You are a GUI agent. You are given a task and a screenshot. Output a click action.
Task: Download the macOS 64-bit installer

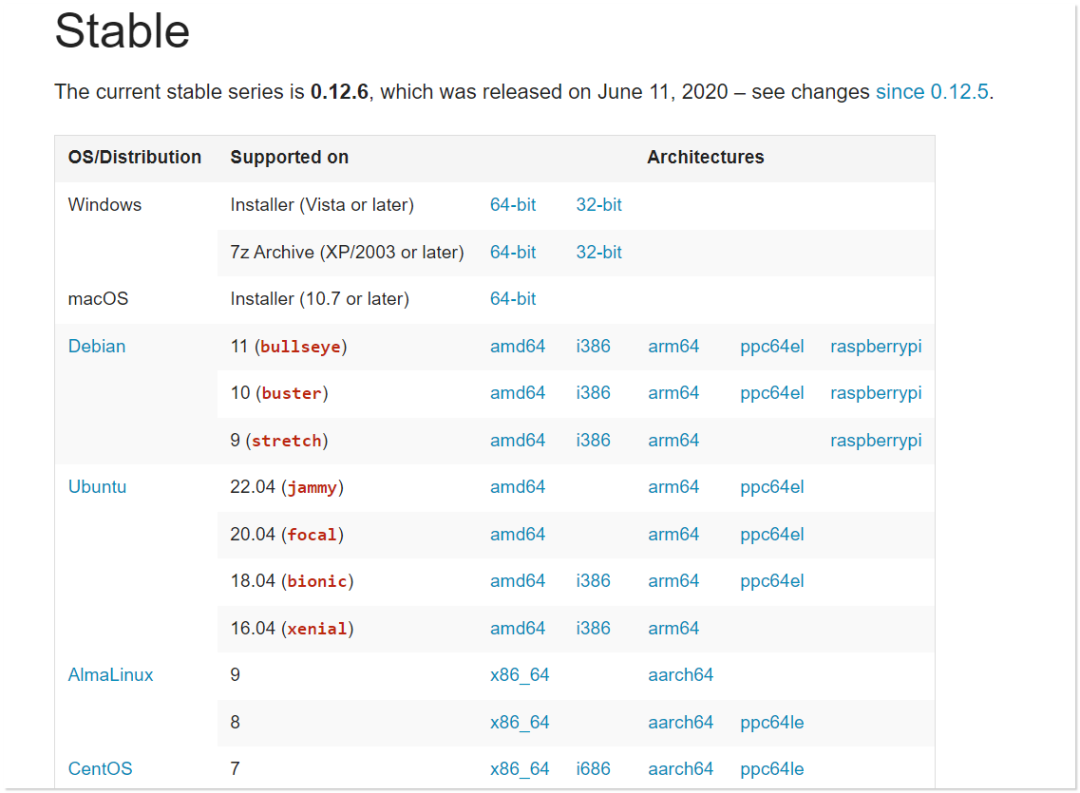pyautogui.click(x=513, y=299)
